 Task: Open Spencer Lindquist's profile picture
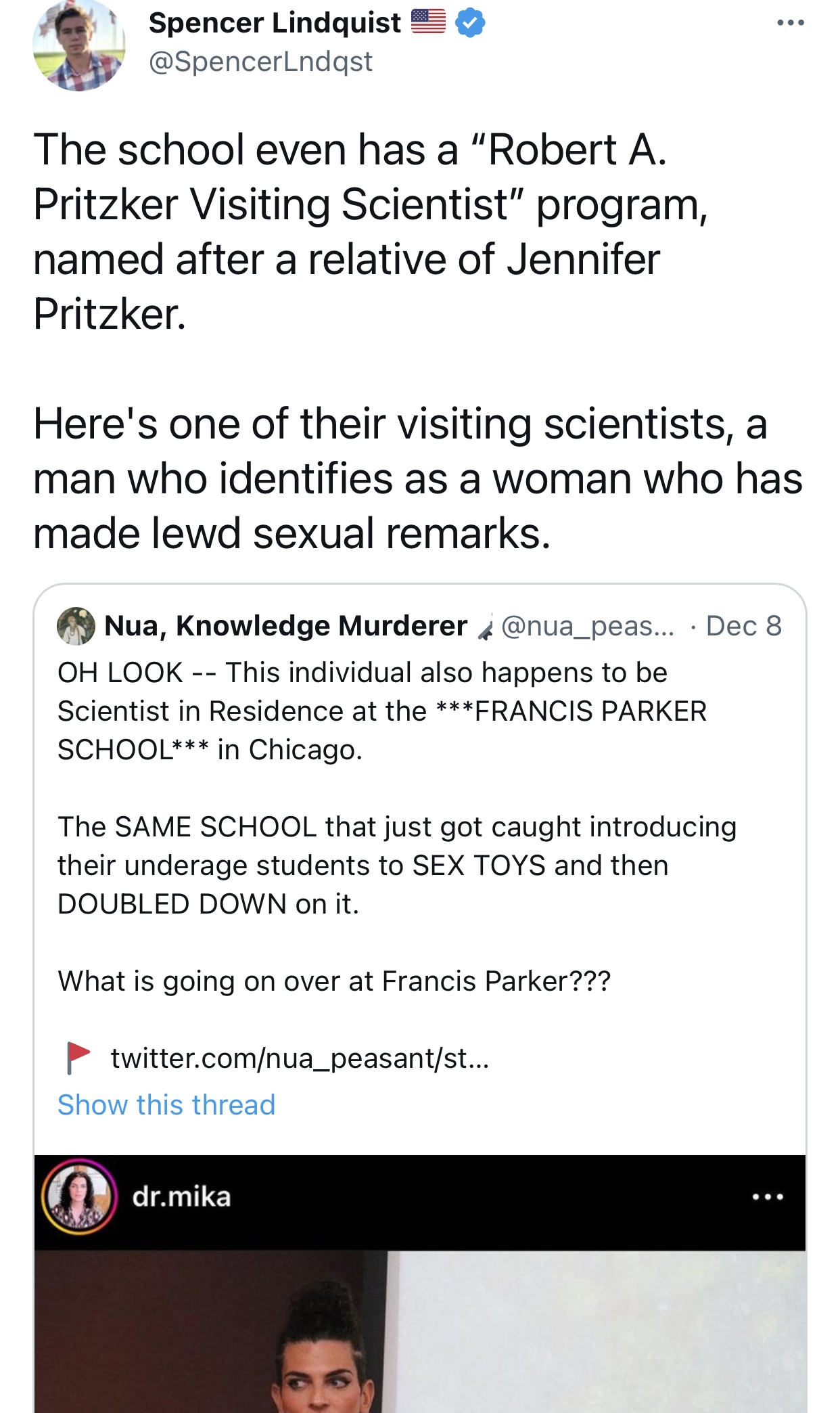coord(79,45)
